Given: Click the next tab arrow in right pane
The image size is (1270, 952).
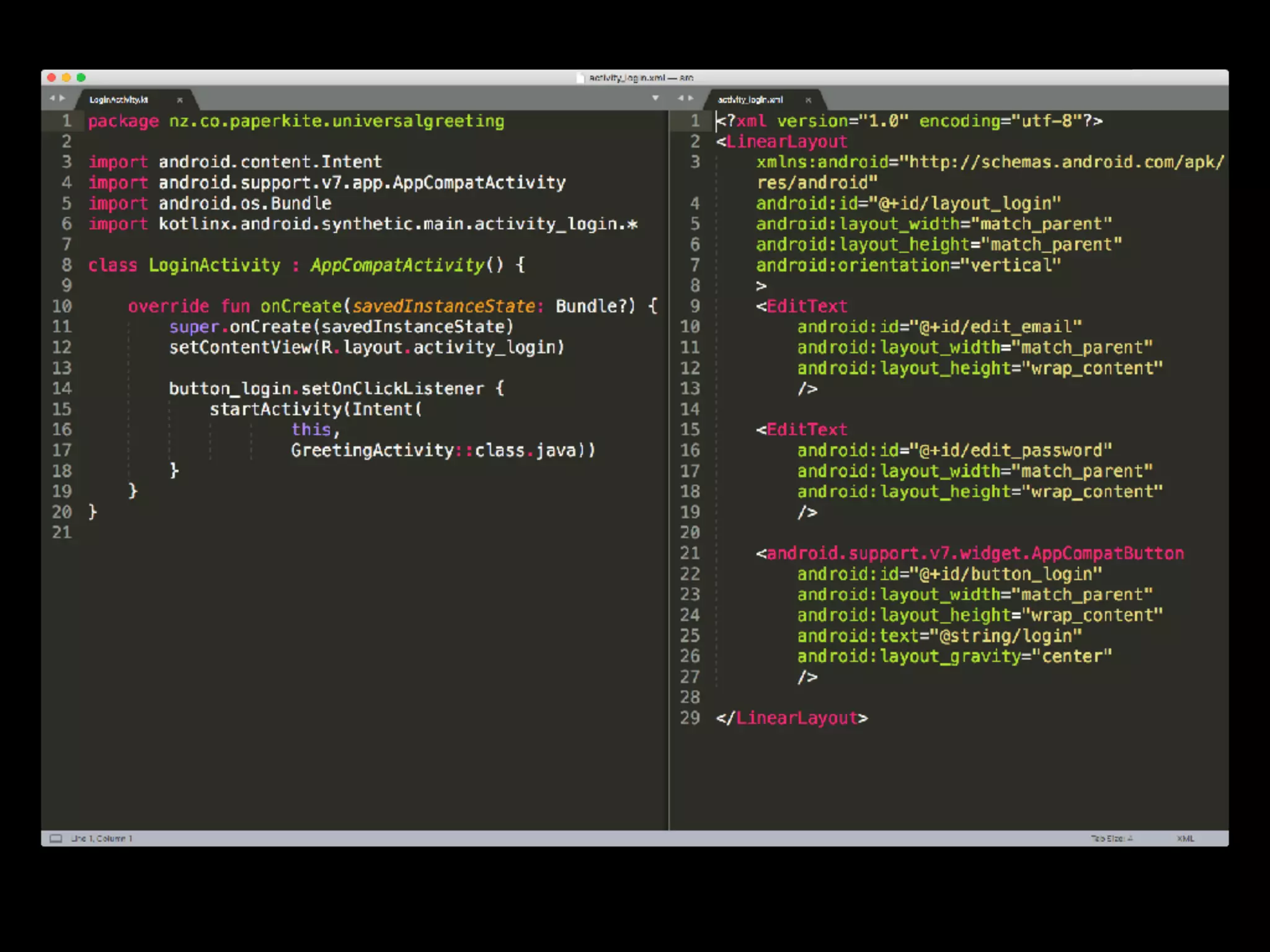Looking at the screenshot, I should [x=690, y=98].
